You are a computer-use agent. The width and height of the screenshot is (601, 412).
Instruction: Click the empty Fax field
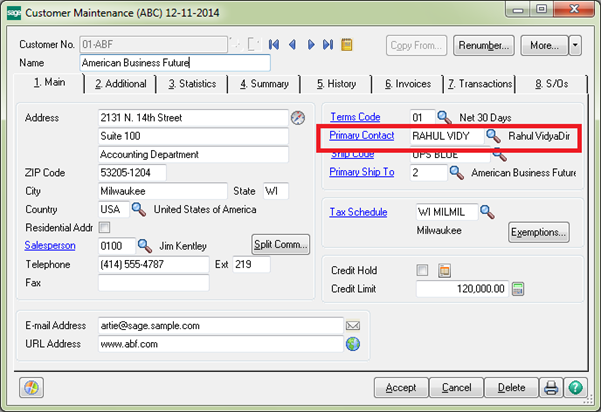click(x=154, y=283)
